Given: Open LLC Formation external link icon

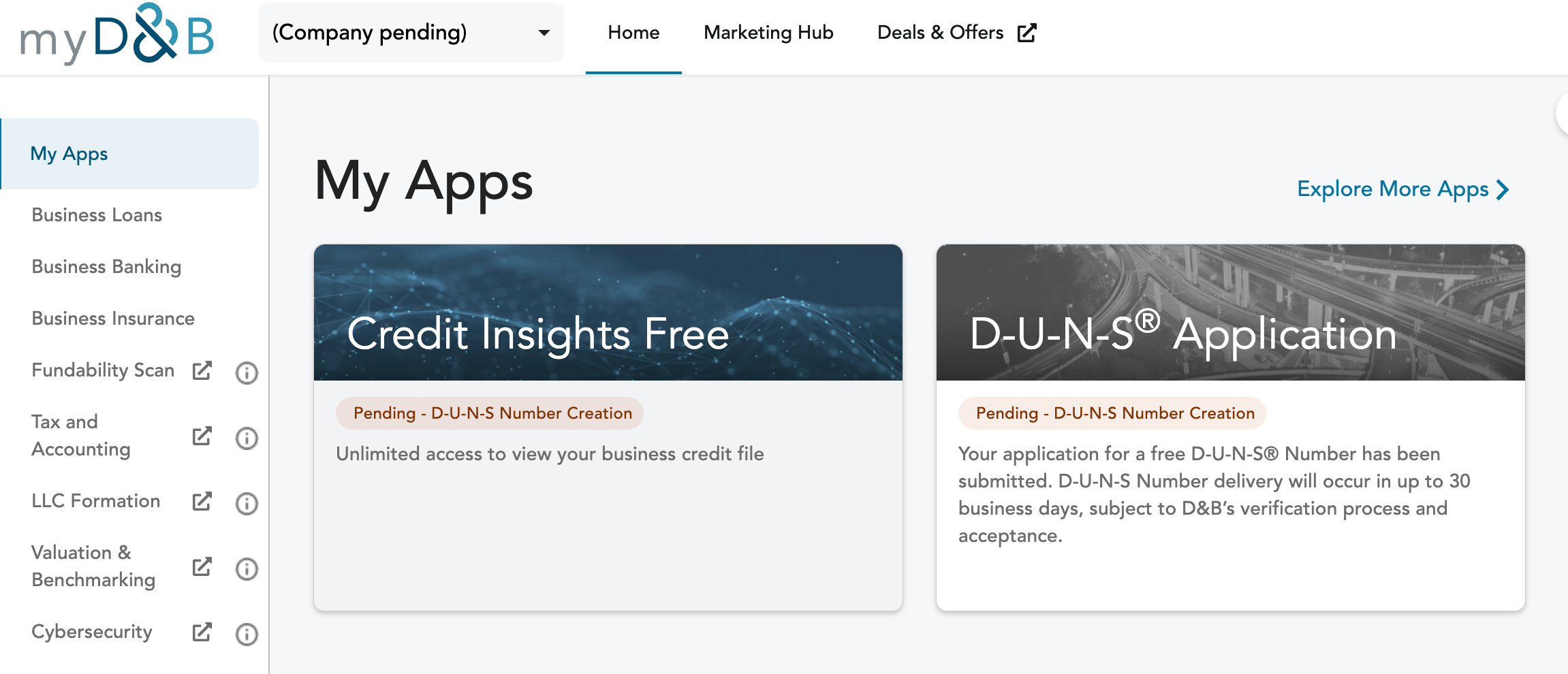Looking at the screenshot, I should [202, 502].
